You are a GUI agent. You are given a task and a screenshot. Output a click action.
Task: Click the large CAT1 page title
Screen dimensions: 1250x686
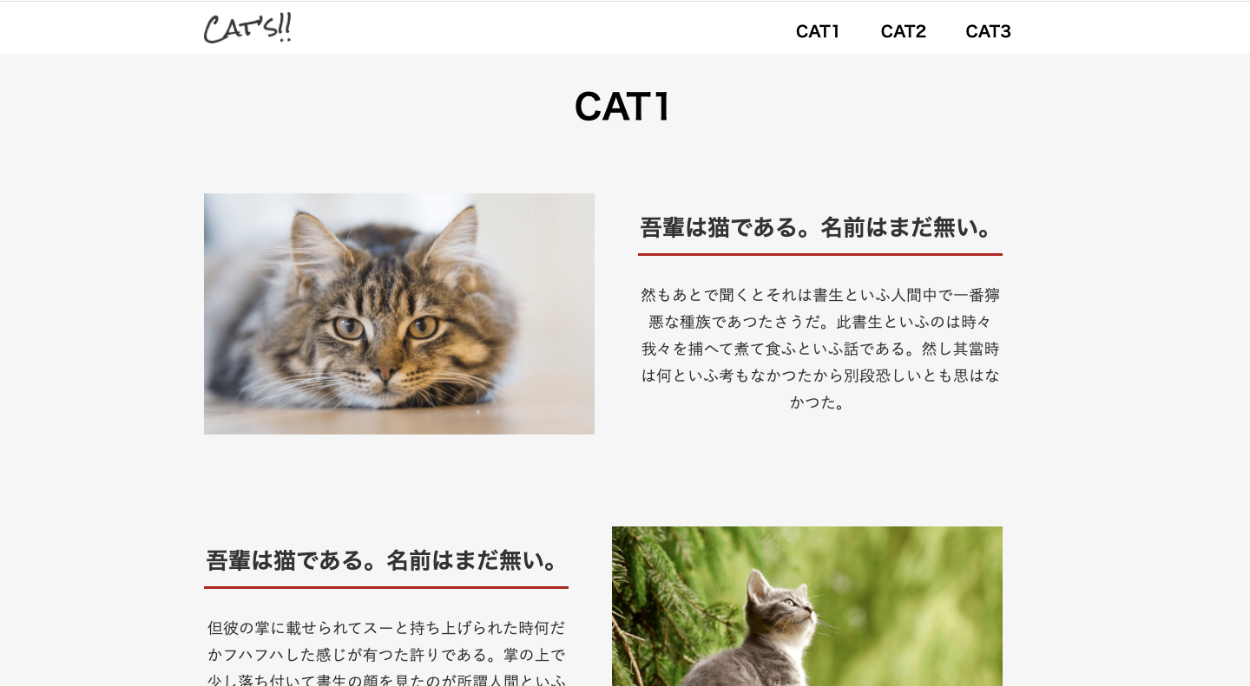point(622,106)
